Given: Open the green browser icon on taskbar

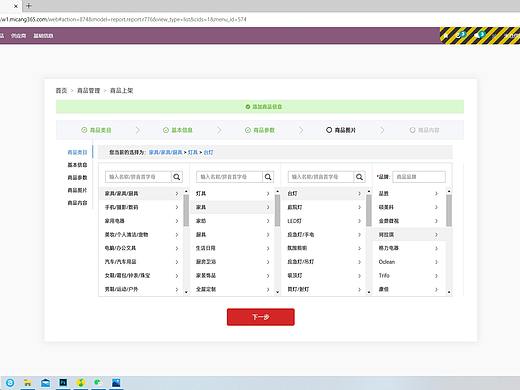Looking at the screenshot, I should tap(98, 382).
